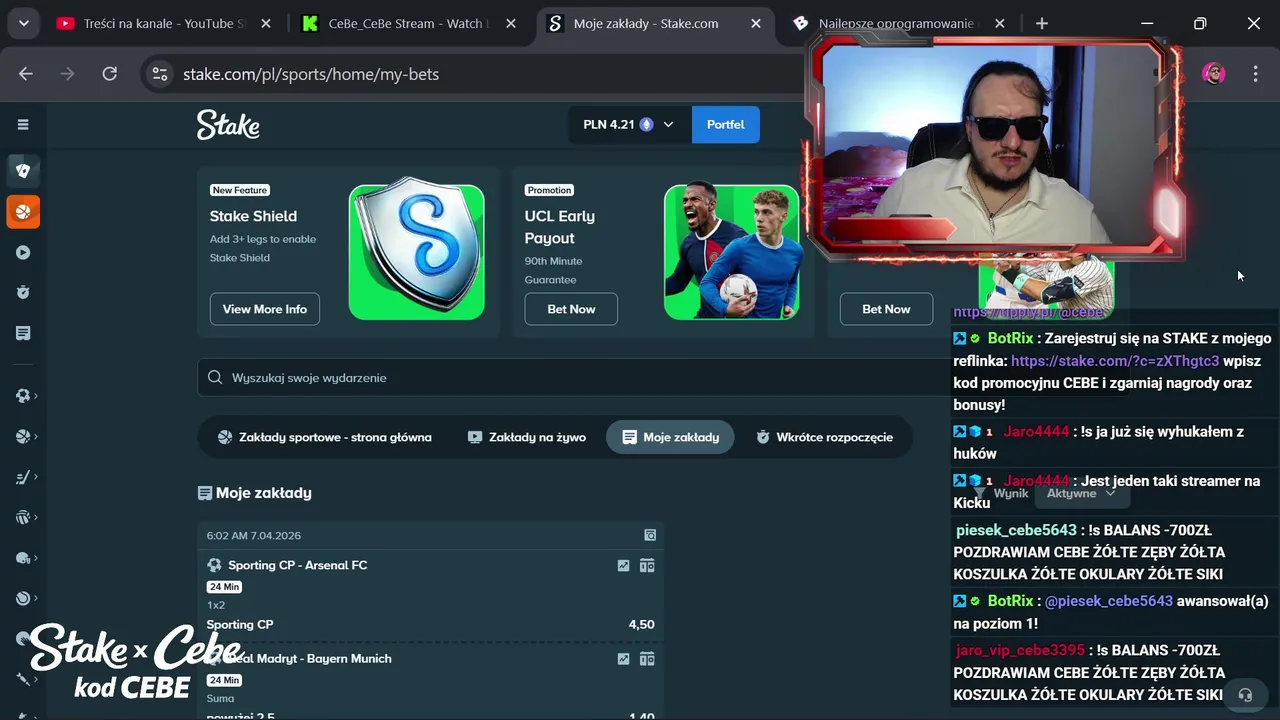This screenshot has width=1280, height=720.
Task: Select the orange Sports basketball icon in sidebar
Action: [23, 212]
